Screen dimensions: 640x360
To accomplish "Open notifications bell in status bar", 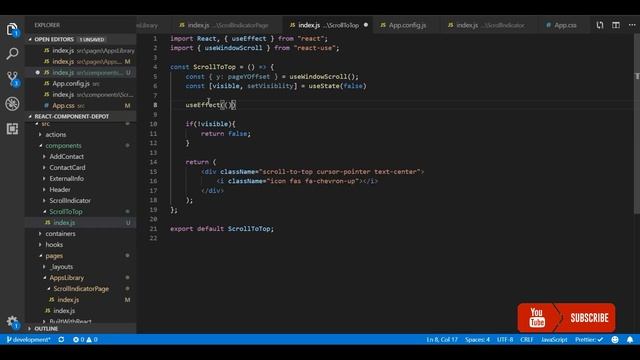I will click(630, 340).
